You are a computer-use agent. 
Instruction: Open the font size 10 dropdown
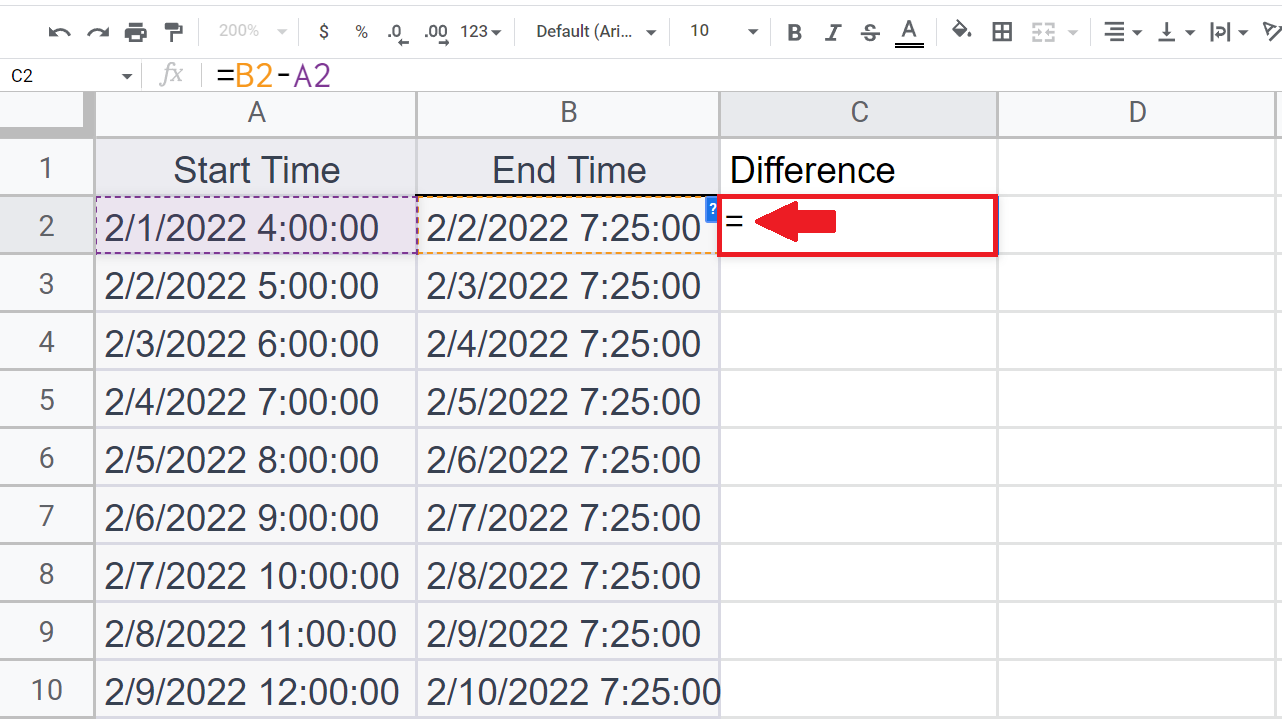coord(724,32)
